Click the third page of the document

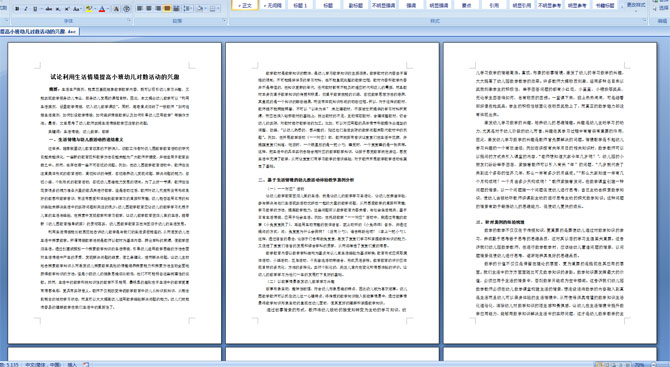coord(550,193)
